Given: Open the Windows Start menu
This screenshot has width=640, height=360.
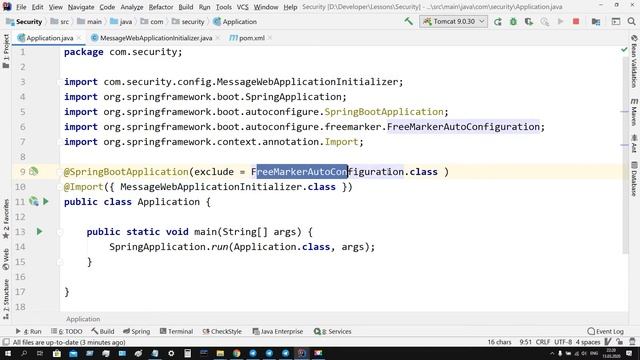Looking at the screenshot, I should pos(7,353).
